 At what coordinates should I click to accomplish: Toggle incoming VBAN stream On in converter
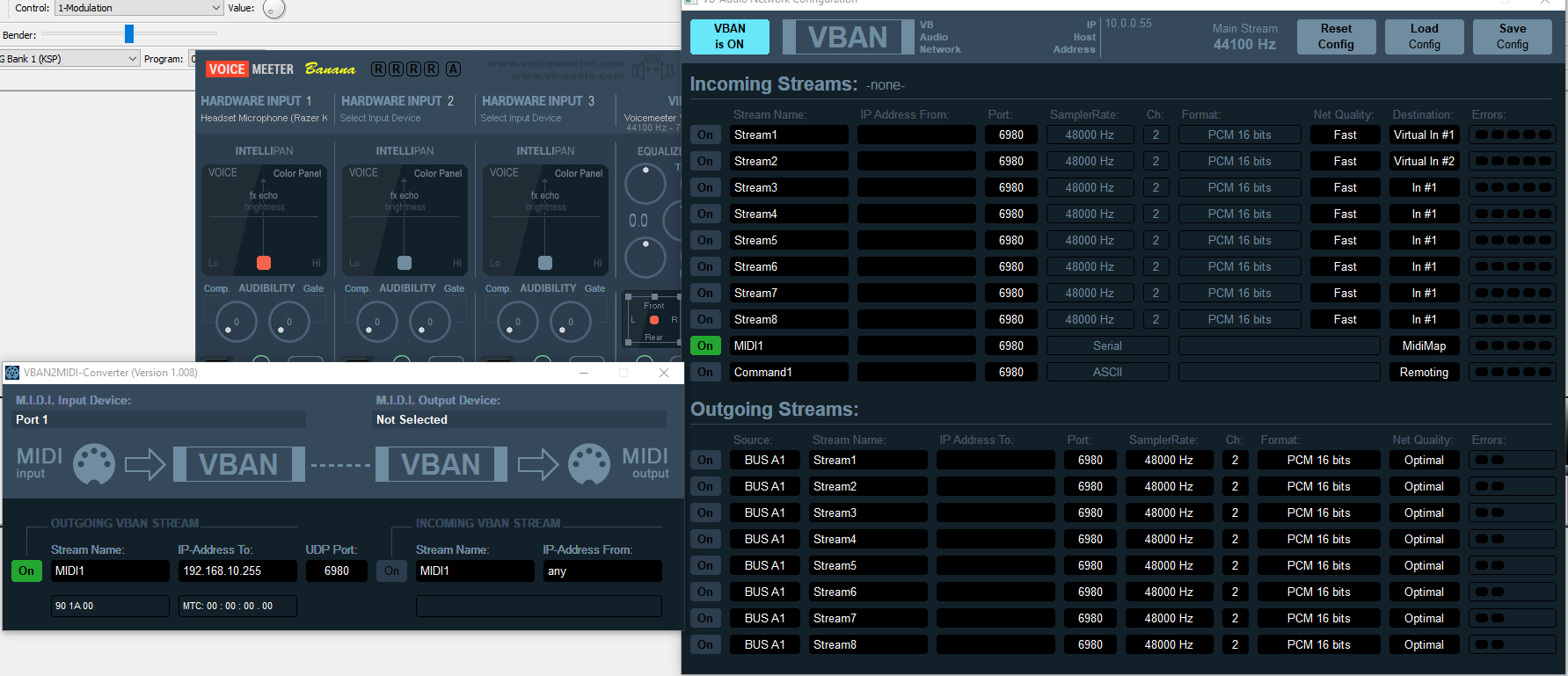point(391,571)
